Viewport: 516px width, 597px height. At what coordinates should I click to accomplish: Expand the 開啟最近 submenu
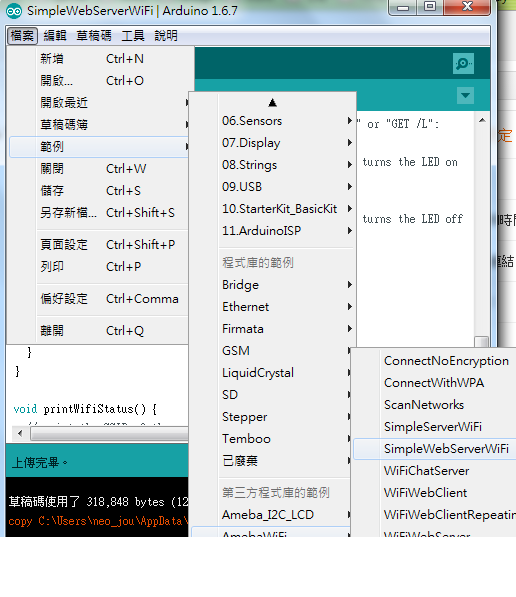pyautogui.click(x=99, y=103)
